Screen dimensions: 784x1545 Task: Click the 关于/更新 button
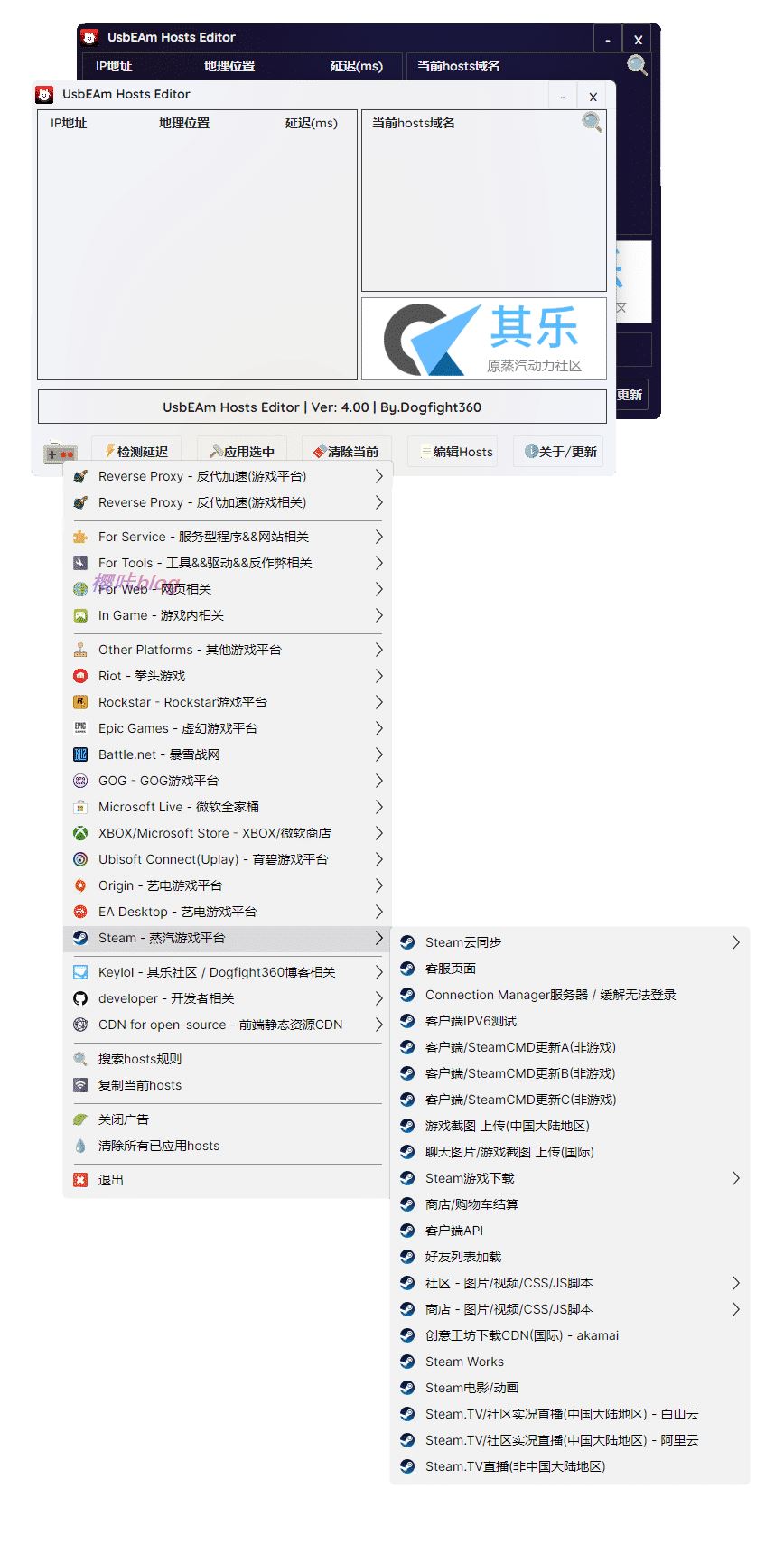click(x=558, y=452)
